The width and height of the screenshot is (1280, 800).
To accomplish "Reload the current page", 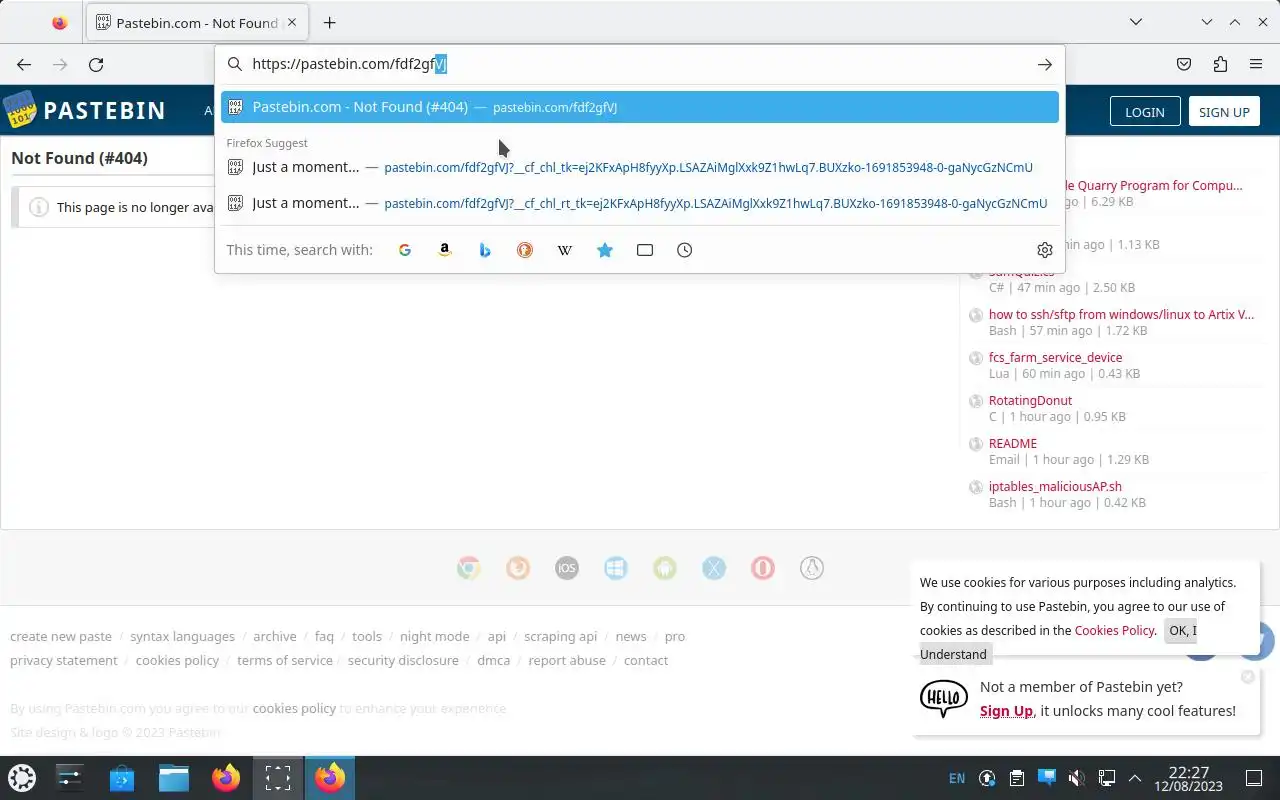I will 96,64.
